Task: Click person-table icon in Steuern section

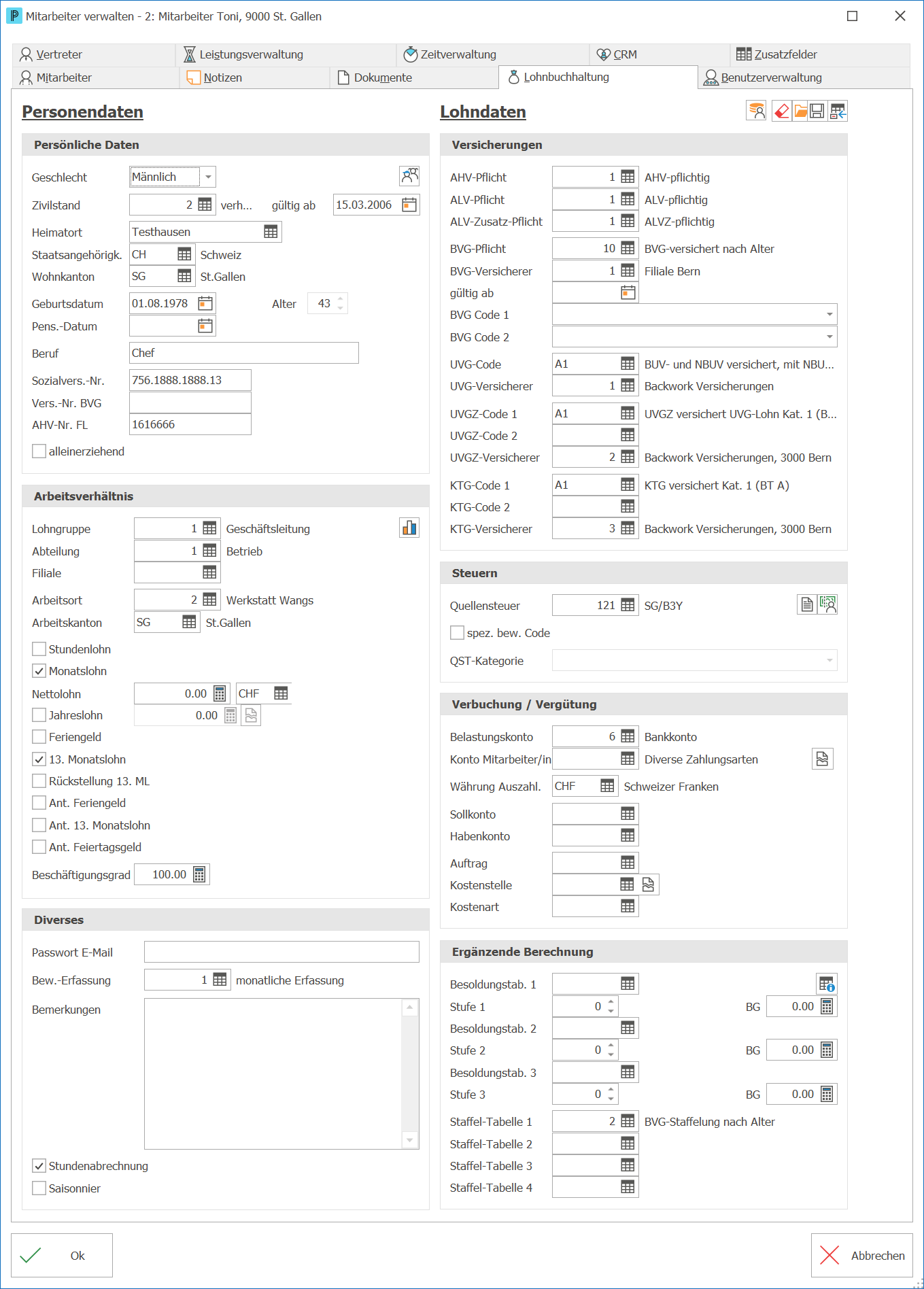Action: (827, 604)
